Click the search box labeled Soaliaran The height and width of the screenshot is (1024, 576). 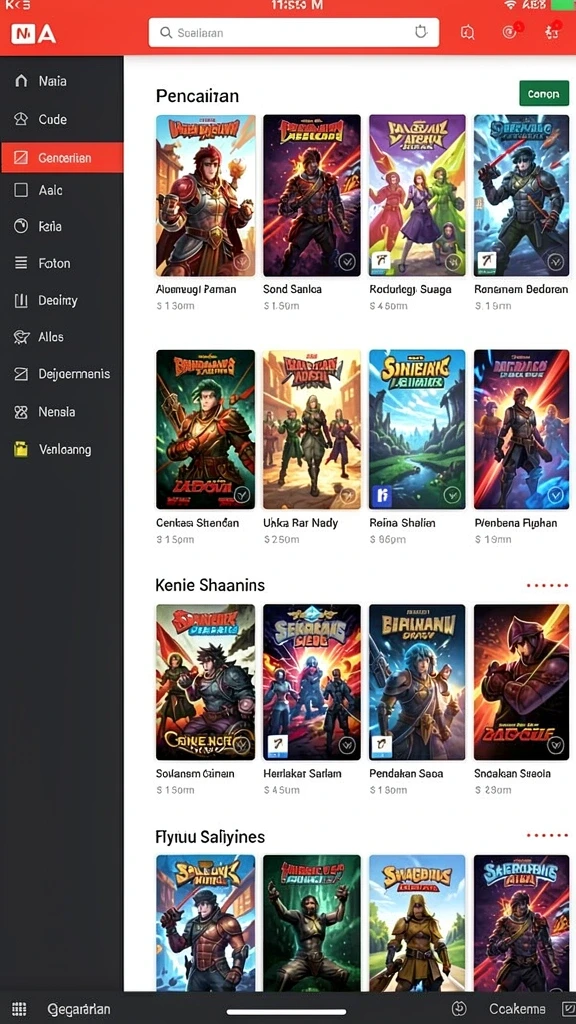293,32
